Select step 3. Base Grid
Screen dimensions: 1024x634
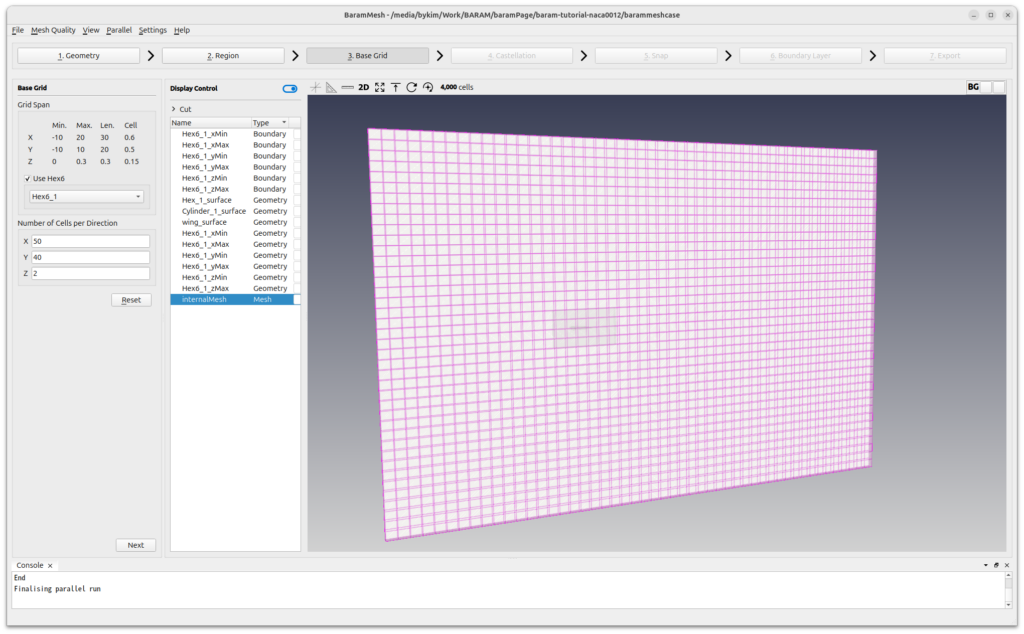pyautogui.click(x=367, y=55)
